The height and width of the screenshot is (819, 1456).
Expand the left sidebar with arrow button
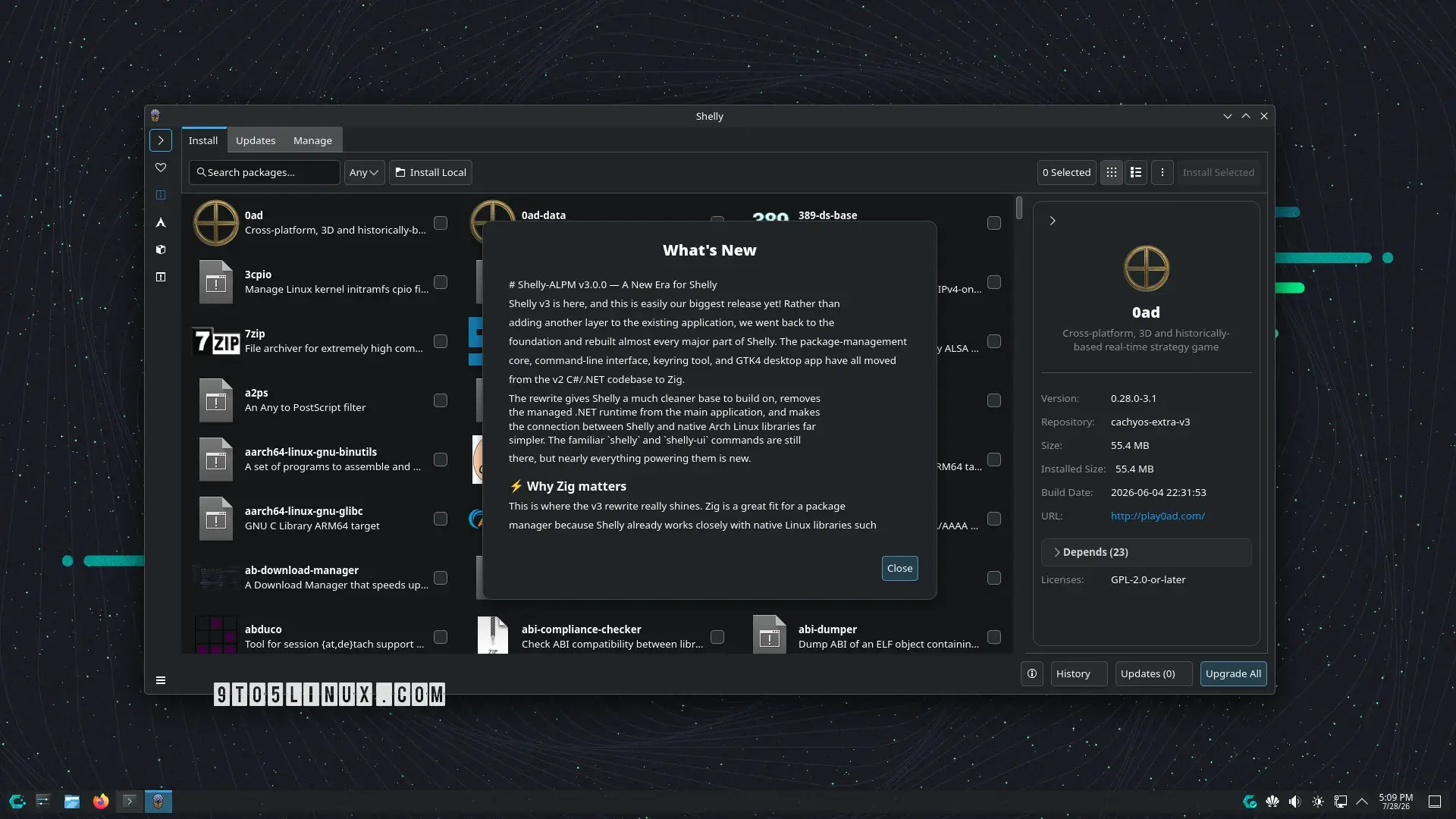coord(161,140)
